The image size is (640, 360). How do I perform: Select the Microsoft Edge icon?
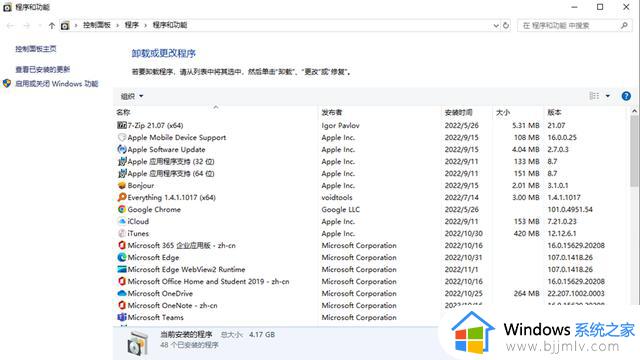(122, 257)
